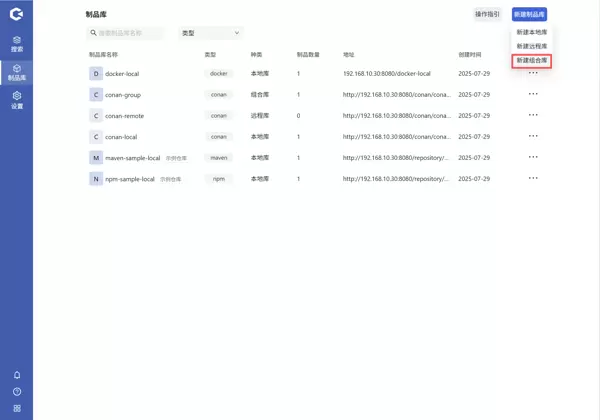This screenshot has width=600, height=420.
Task: Select 新建远程库 menu option
Action: coord(531,46)
